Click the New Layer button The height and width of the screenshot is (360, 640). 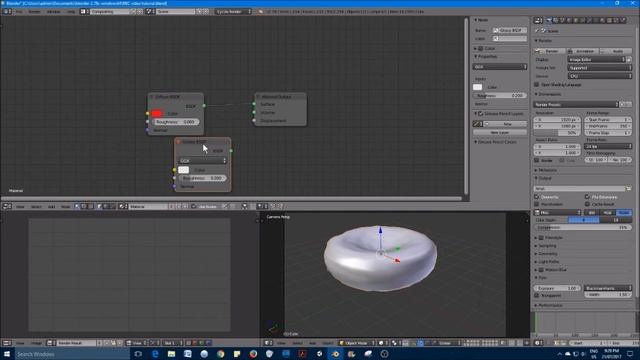point(500,132)
